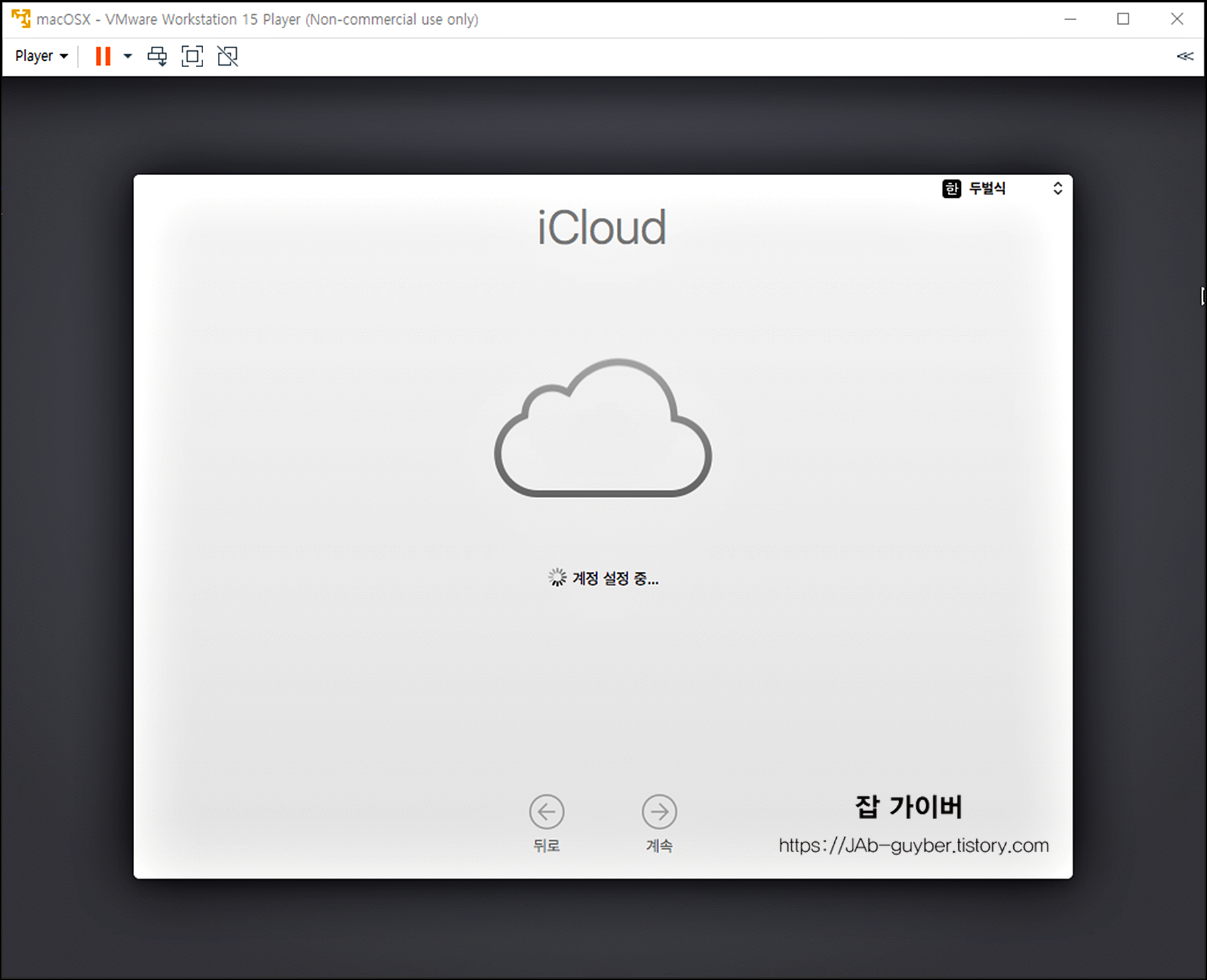Close the VMware Player window
The height and width of the screenshot is (980, 1207).
point(1177,19)
